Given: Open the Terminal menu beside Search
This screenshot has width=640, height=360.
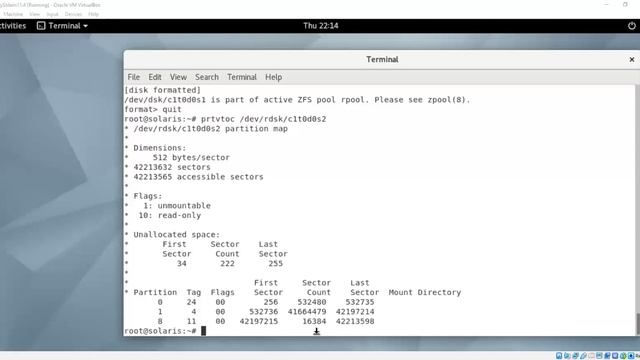Looking at the screenshot, I should [242, 77].
